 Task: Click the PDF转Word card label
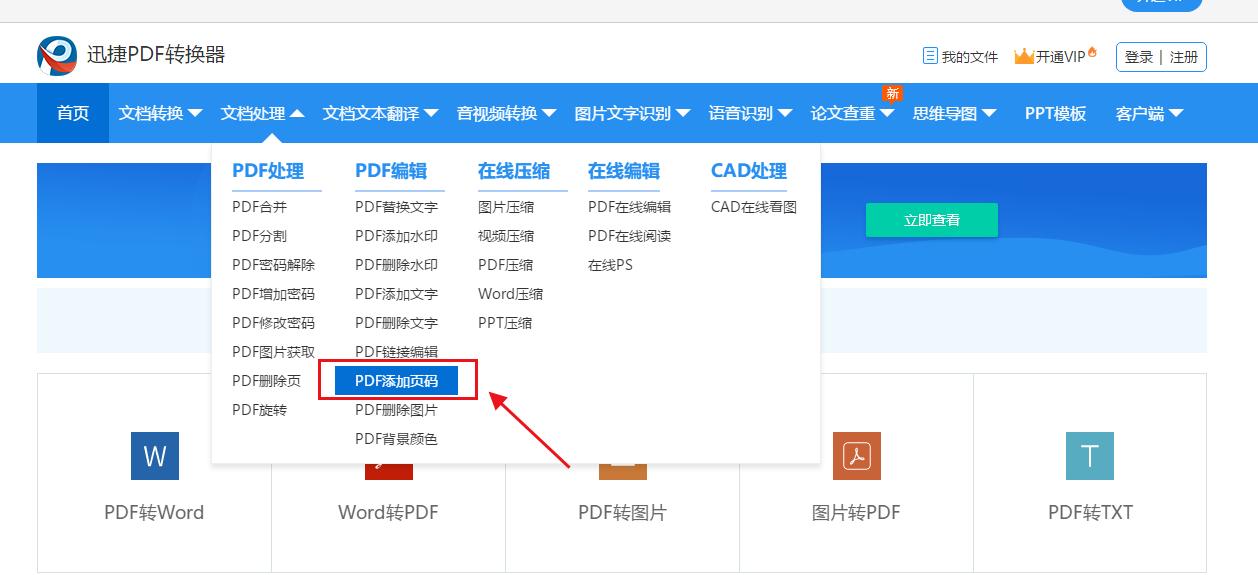point(154,512)
